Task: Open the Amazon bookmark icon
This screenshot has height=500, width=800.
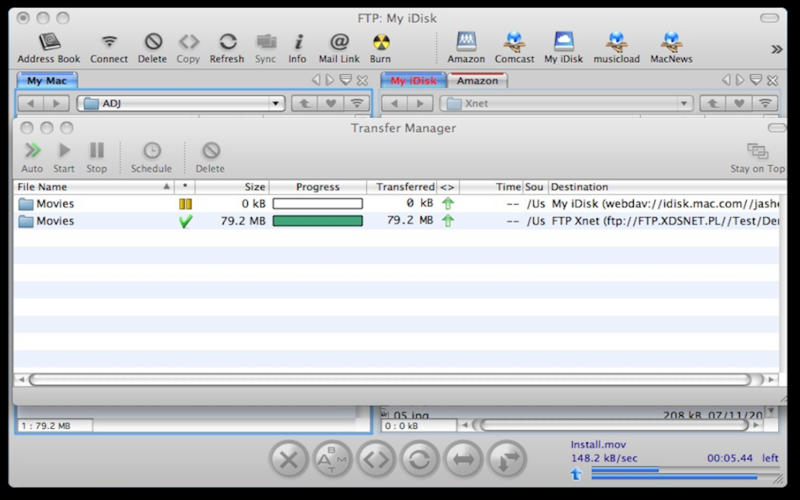Action: click(x=466, y=48)
